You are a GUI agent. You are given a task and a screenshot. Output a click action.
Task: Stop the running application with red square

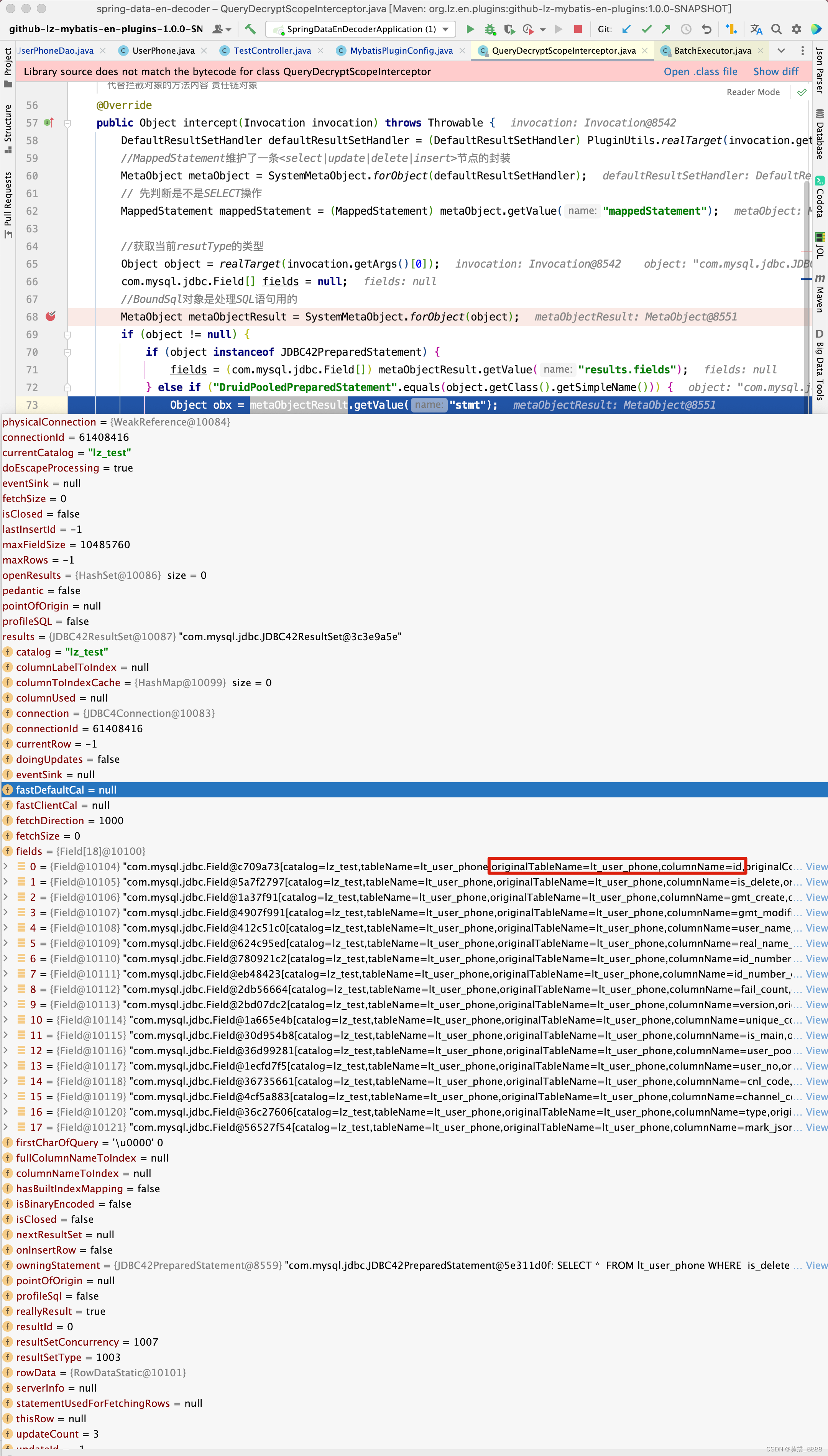[578, 29]
